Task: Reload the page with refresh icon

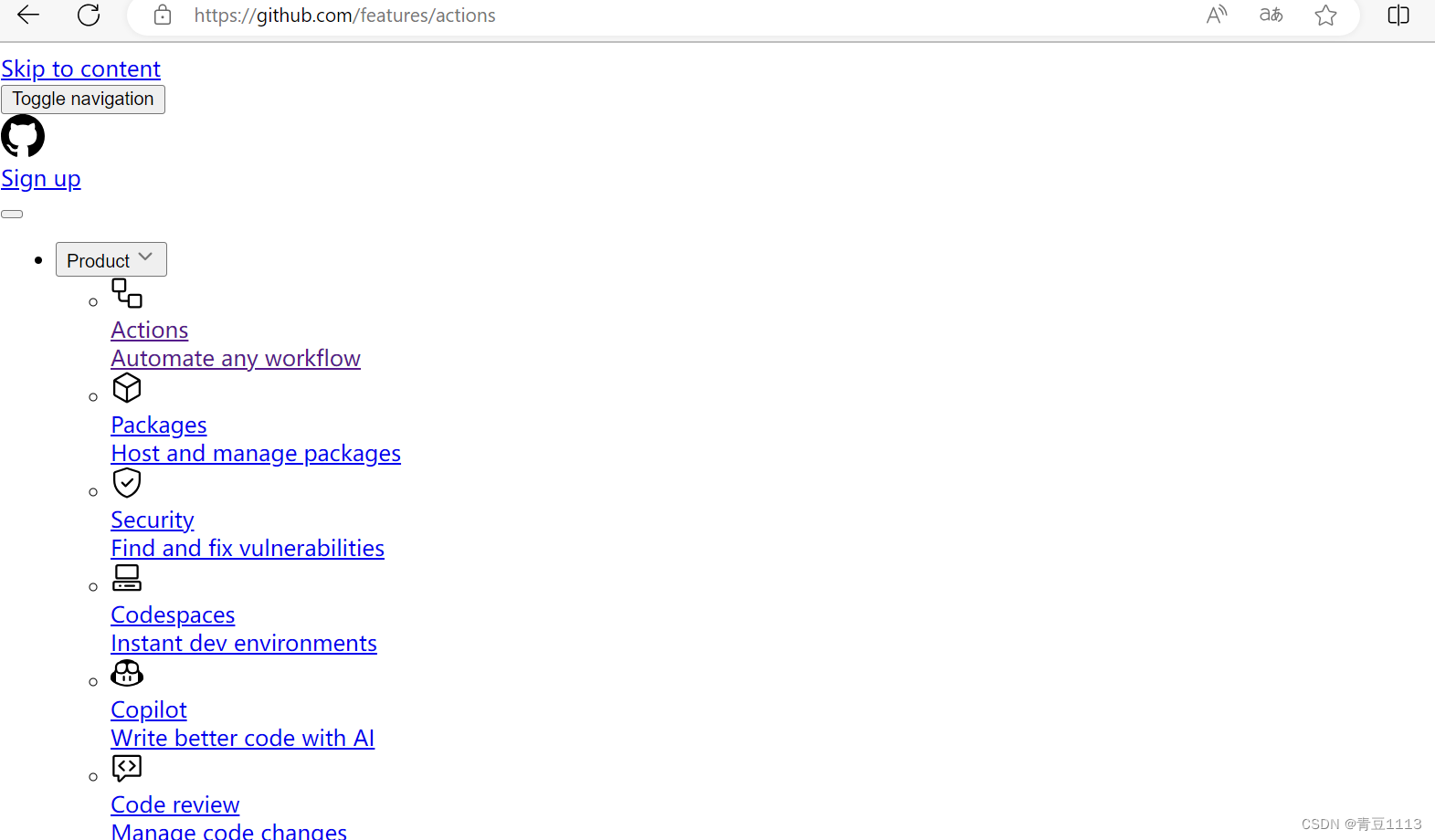Action: (x=89, y=15)
